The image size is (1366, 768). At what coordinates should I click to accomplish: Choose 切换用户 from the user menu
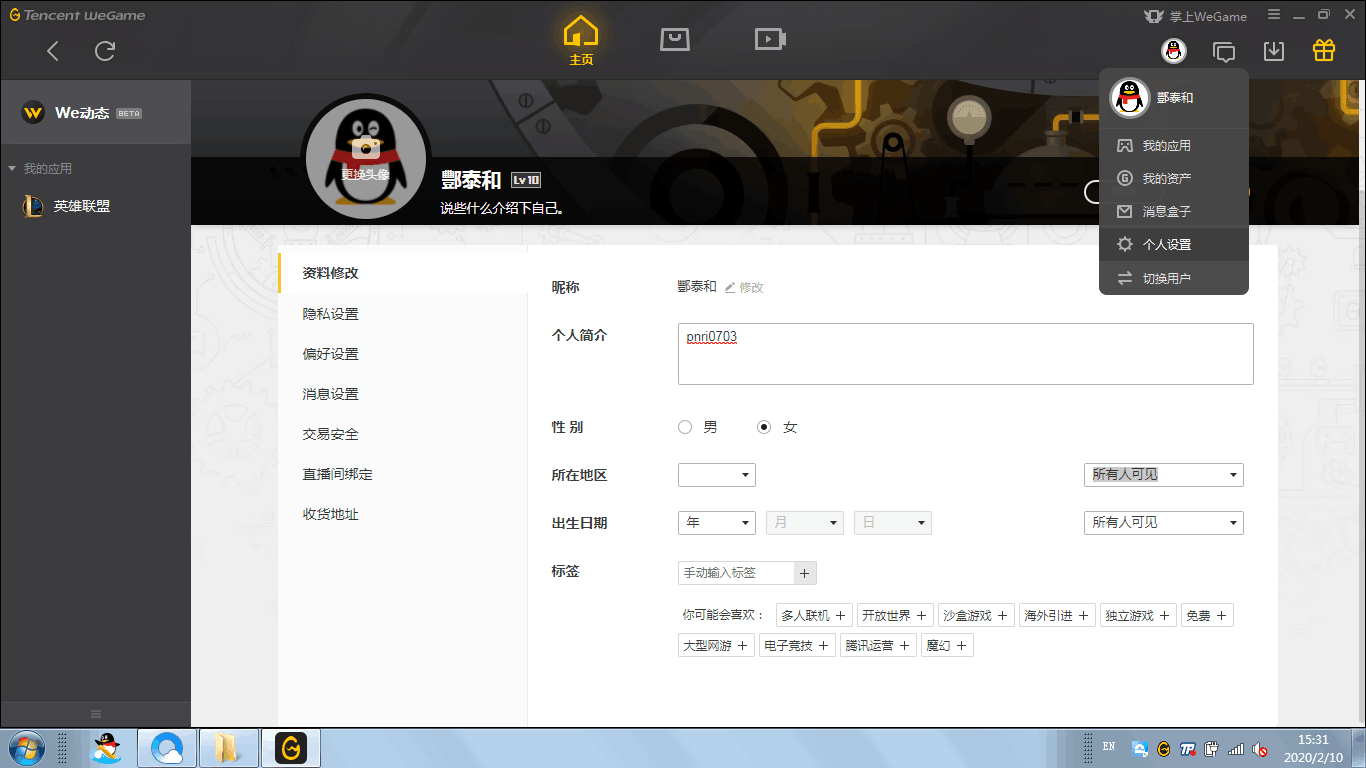click(x=1166, y=278)
